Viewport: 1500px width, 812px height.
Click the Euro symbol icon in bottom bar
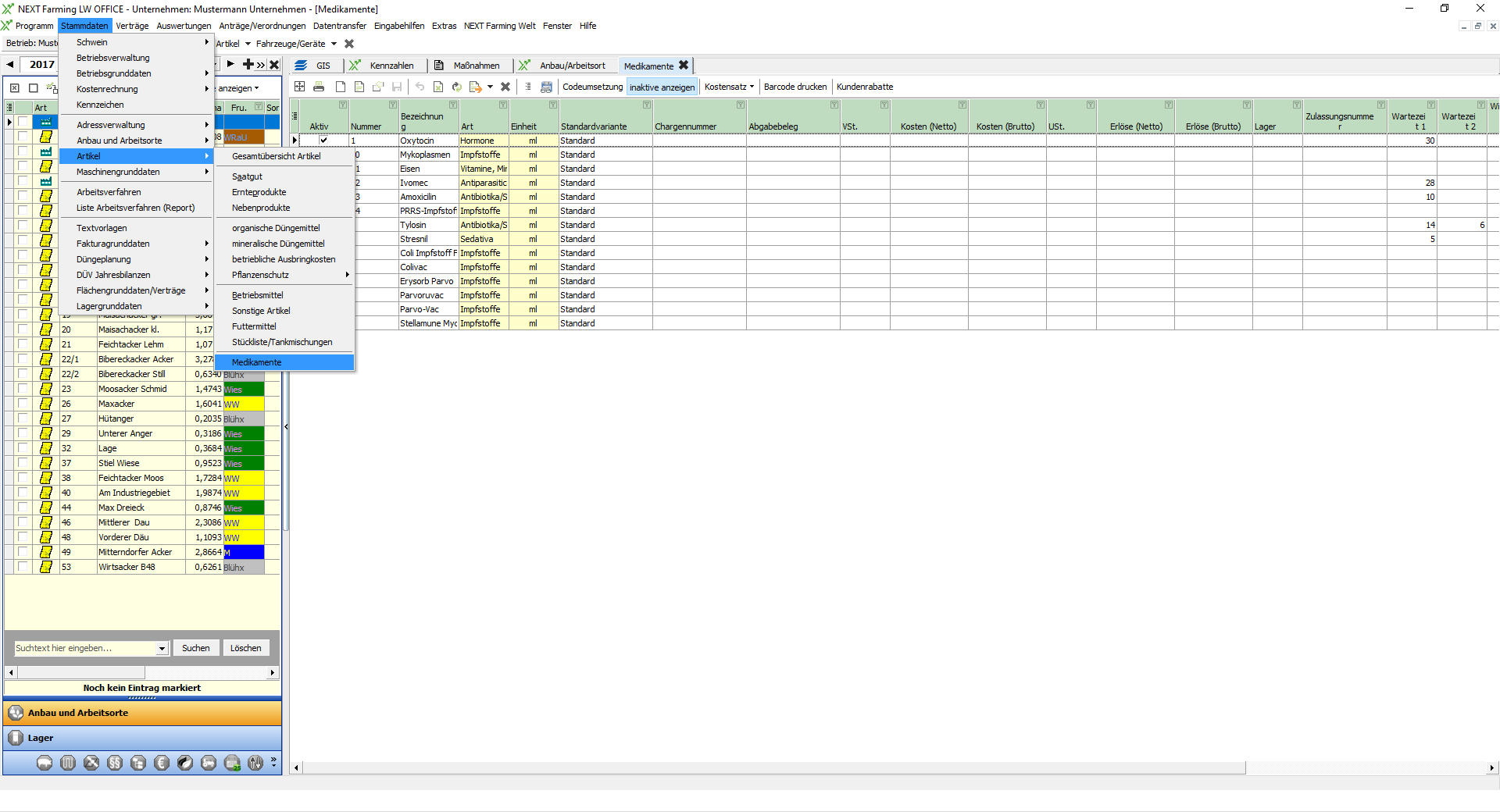point(162,763)
